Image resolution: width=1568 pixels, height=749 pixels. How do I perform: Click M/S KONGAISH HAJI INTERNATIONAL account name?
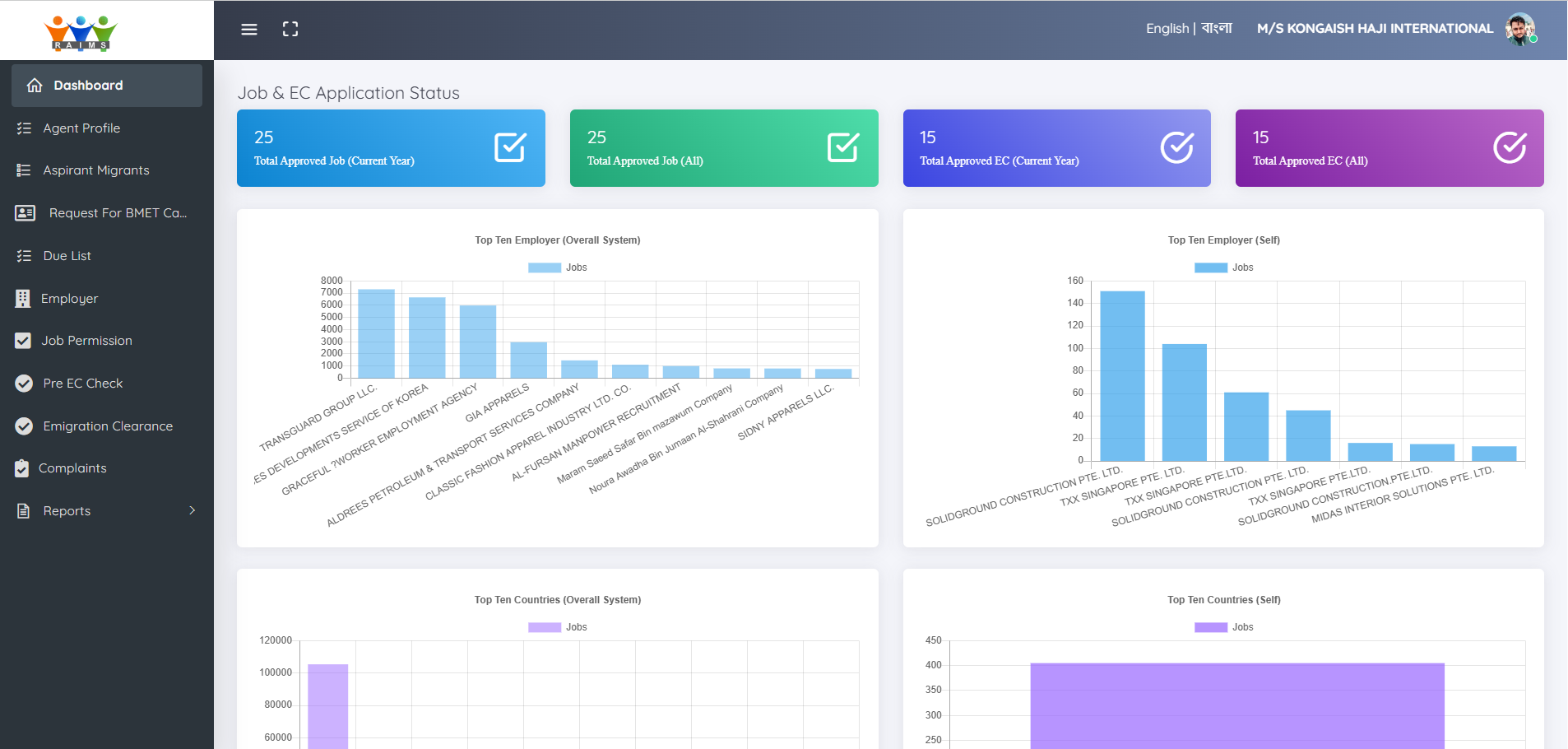click(x=1375, y=29)
